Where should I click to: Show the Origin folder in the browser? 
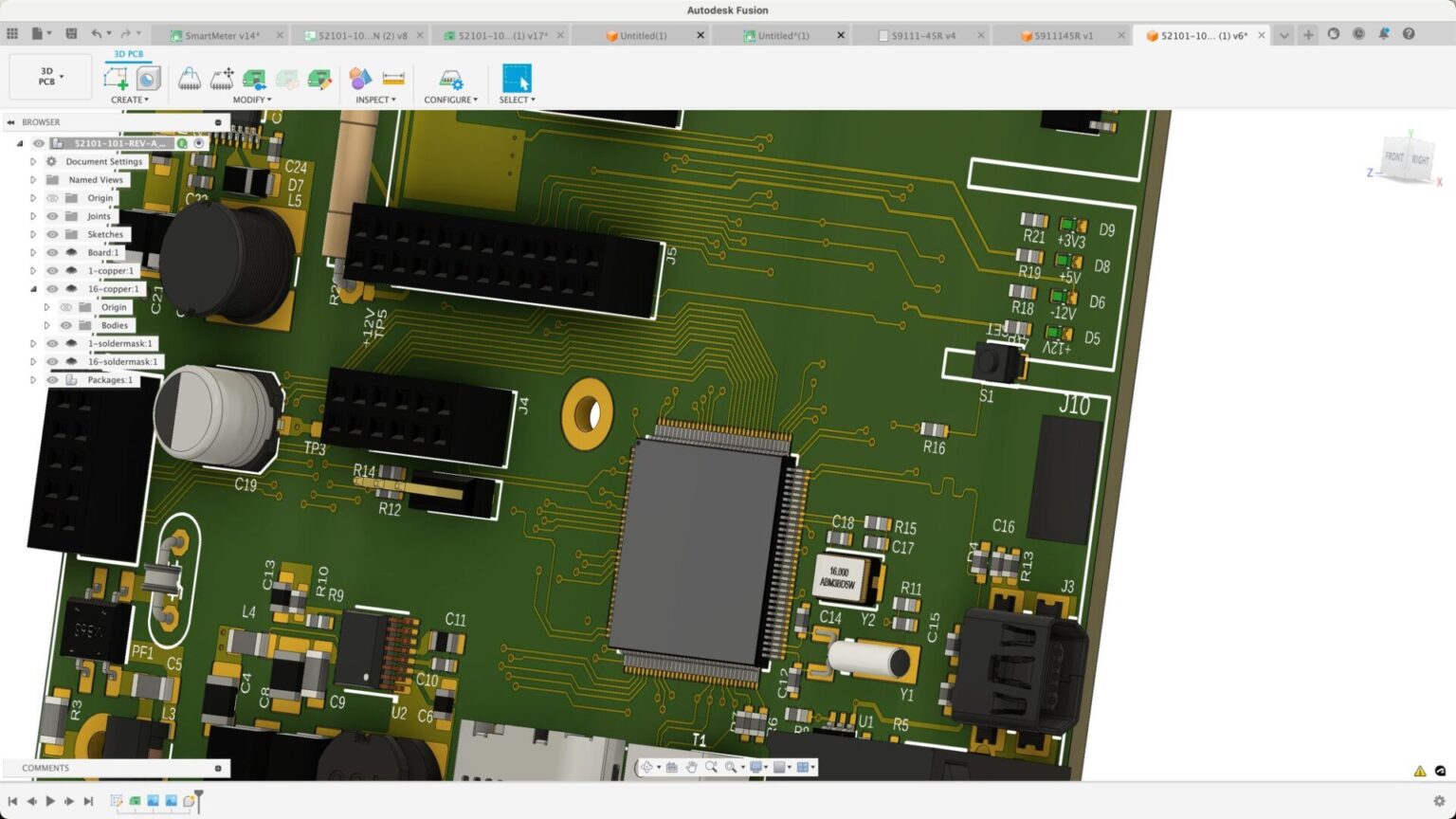(53, 197)
